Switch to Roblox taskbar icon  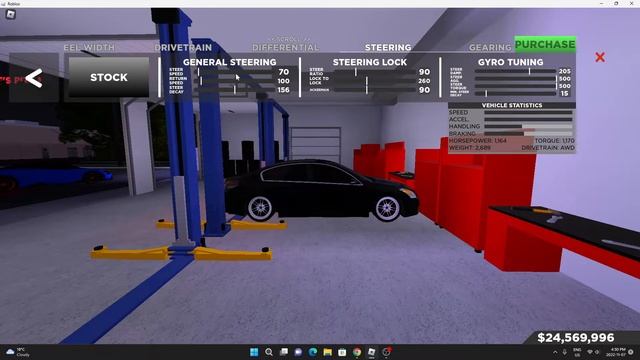(x=371, y=352)
